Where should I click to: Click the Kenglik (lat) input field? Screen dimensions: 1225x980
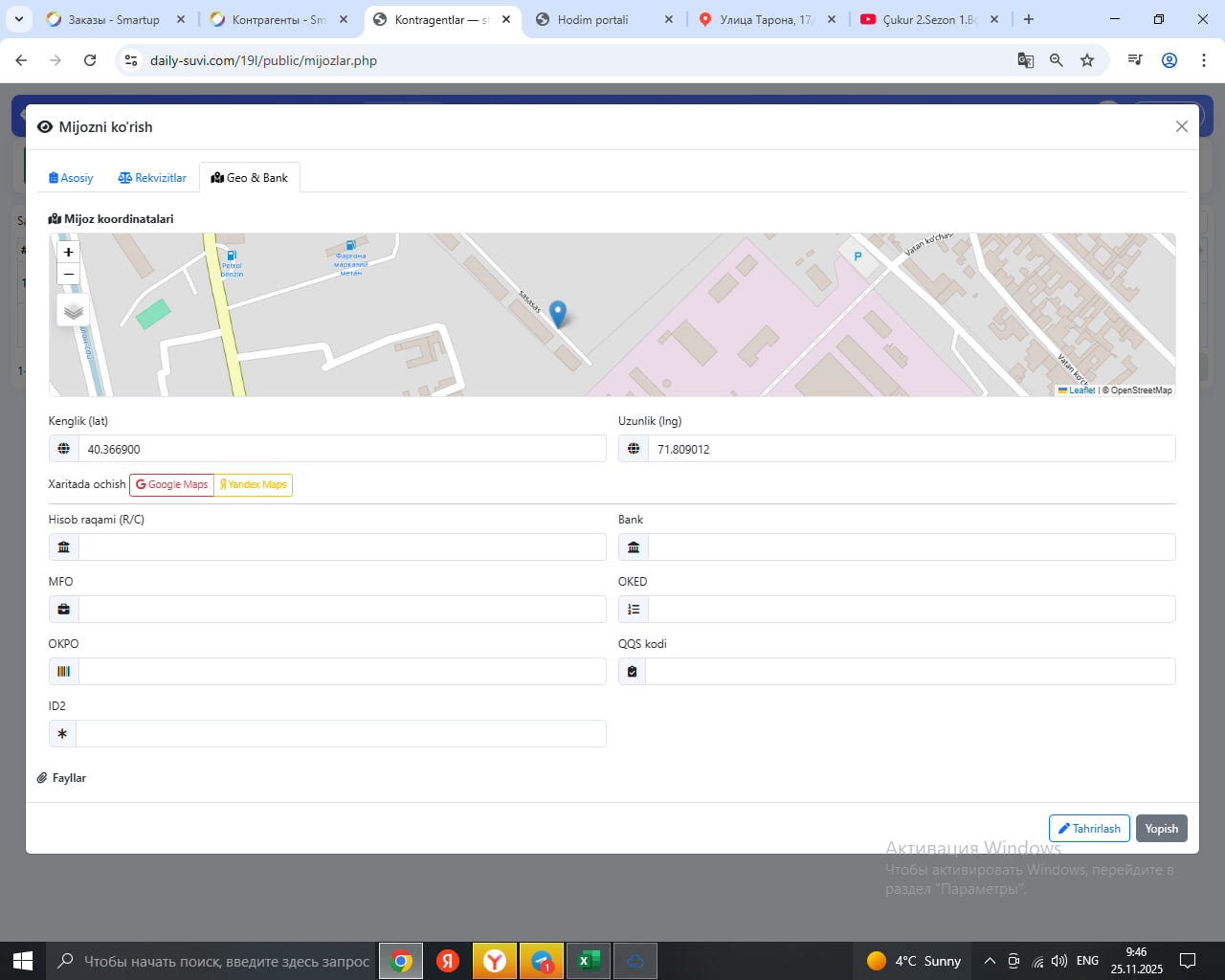342,449
